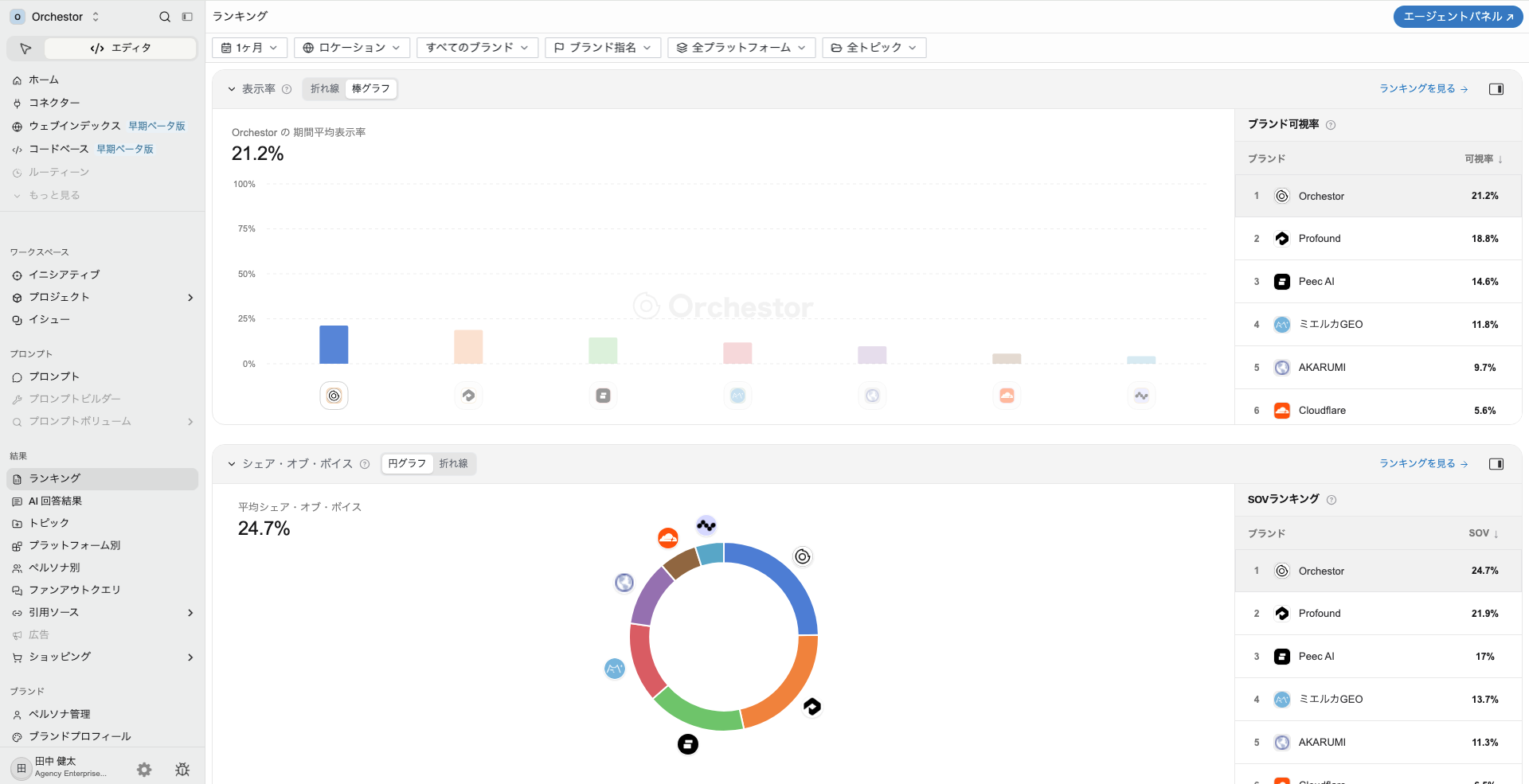Collapse the sidebar with the panel icon

pos(187,17)
